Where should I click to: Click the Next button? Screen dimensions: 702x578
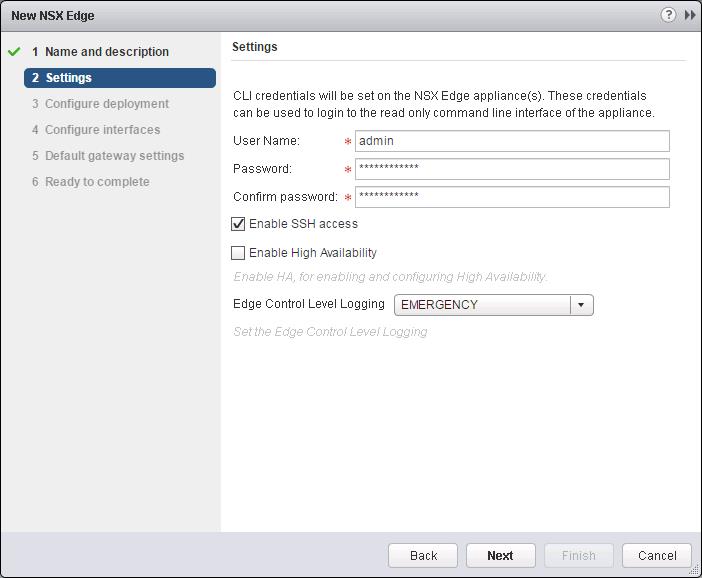(501, 556)
